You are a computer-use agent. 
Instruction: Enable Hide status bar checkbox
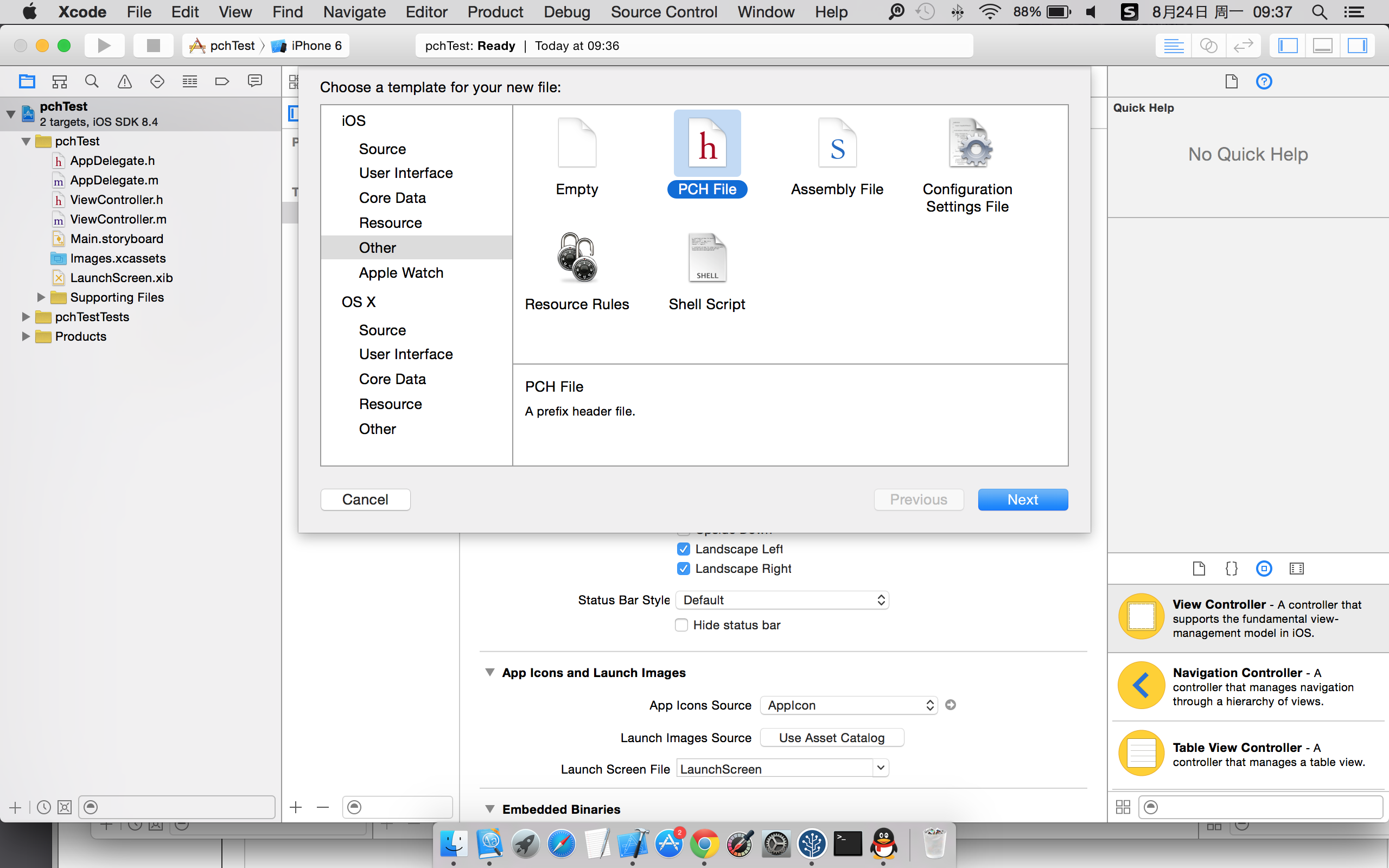click(681, 624)
